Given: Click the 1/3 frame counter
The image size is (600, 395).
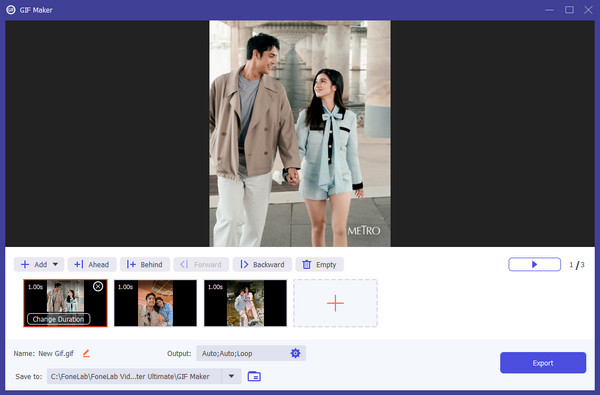Looking at the screenshot, I should pos(577,264).
